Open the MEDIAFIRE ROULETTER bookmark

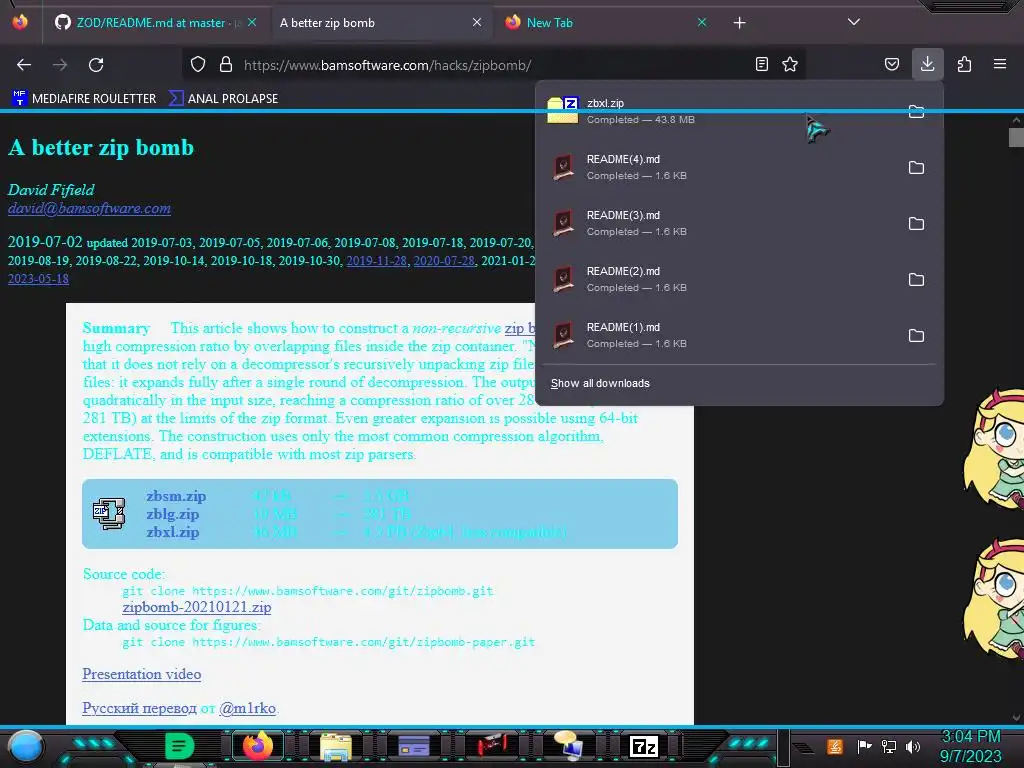84,98
